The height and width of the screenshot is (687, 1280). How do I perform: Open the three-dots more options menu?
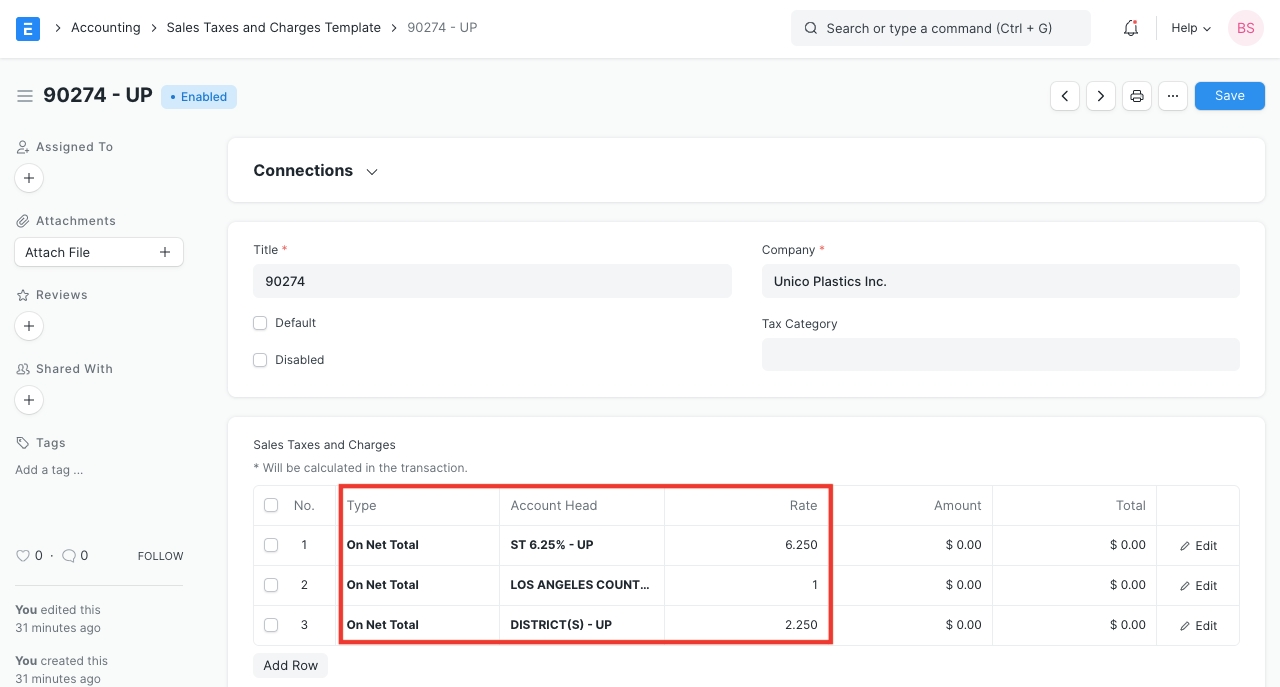click(1173, 96)
